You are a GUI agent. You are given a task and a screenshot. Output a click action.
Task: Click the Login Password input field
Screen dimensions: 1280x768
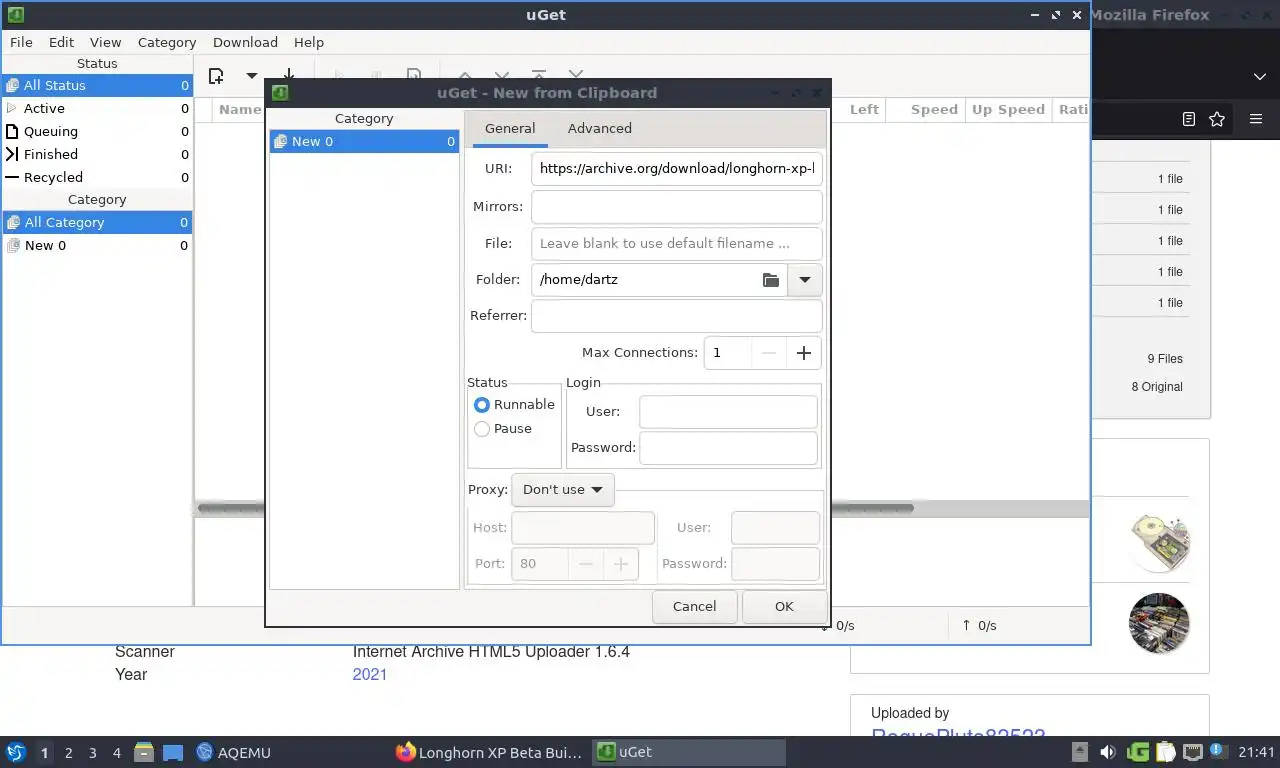pos(728,448)
